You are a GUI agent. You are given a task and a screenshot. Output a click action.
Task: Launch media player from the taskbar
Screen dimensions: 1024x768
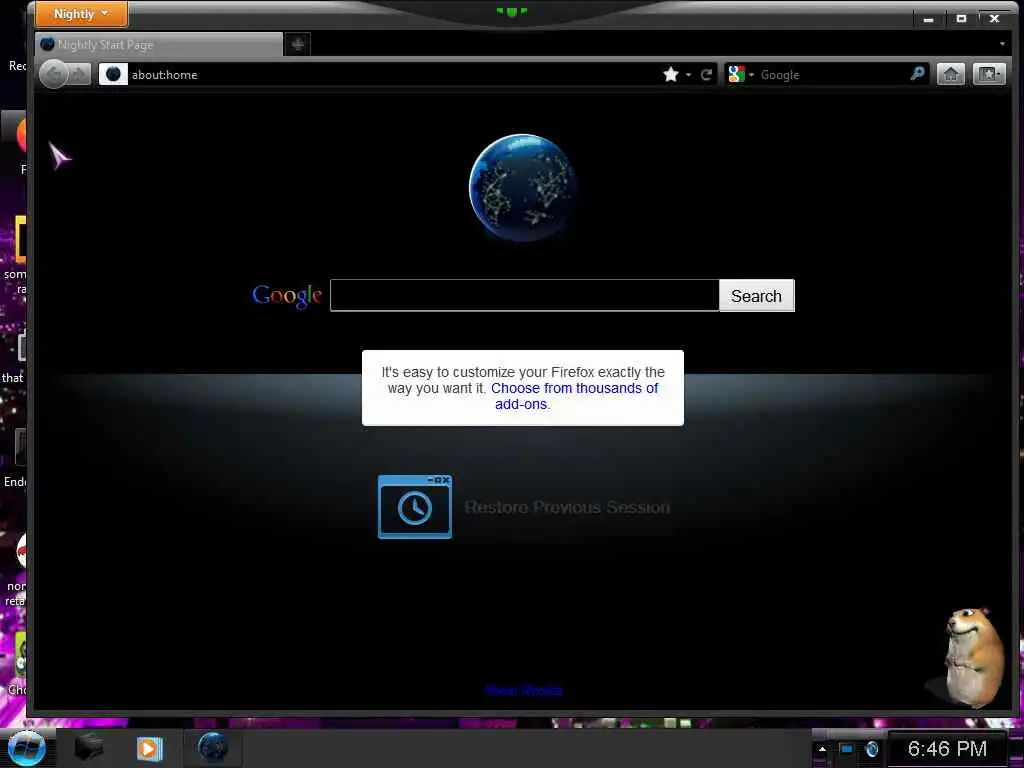pyautogui.click(x=150, y=748)
